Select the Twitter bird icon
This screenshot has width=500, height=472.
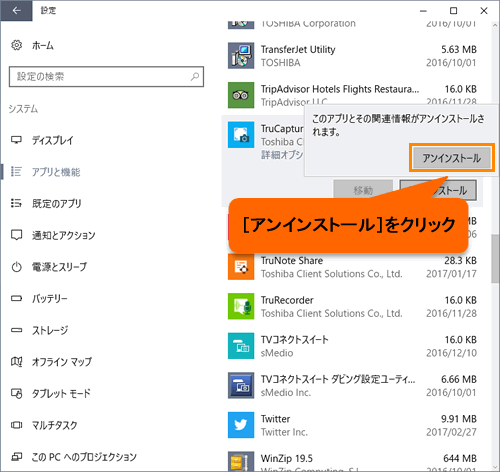click(x=241, y=425)
